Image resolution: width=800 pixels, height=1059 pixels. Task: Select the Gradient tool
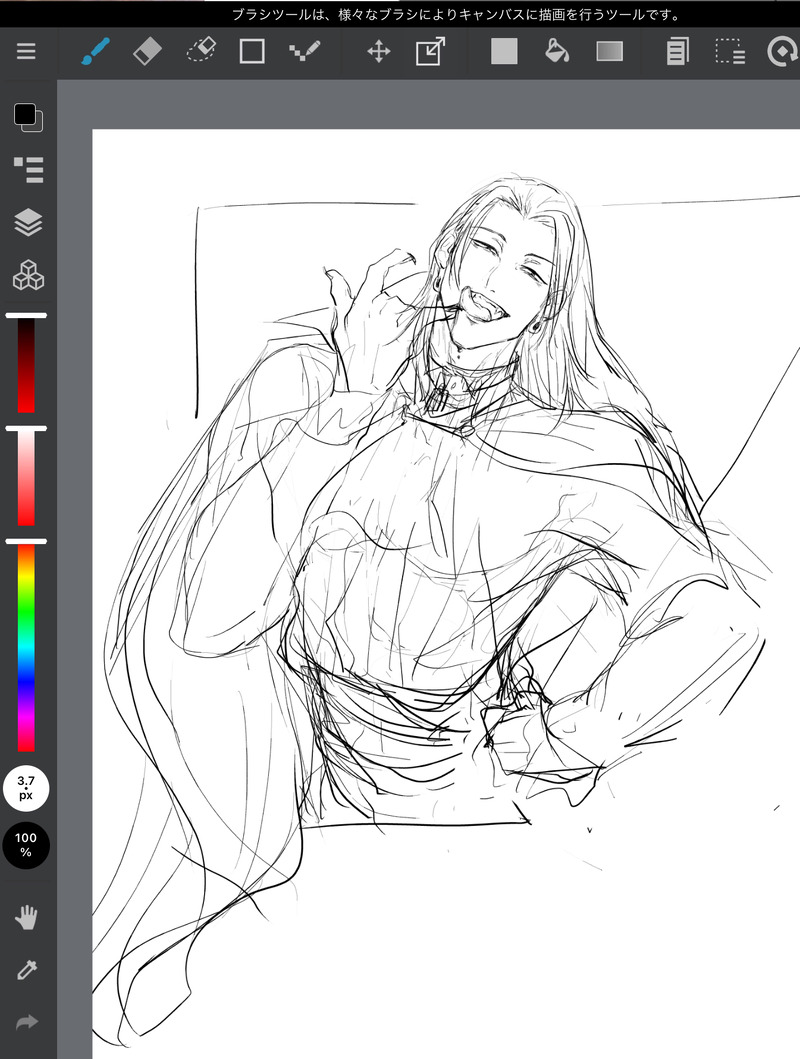click(x=610, y=51)
